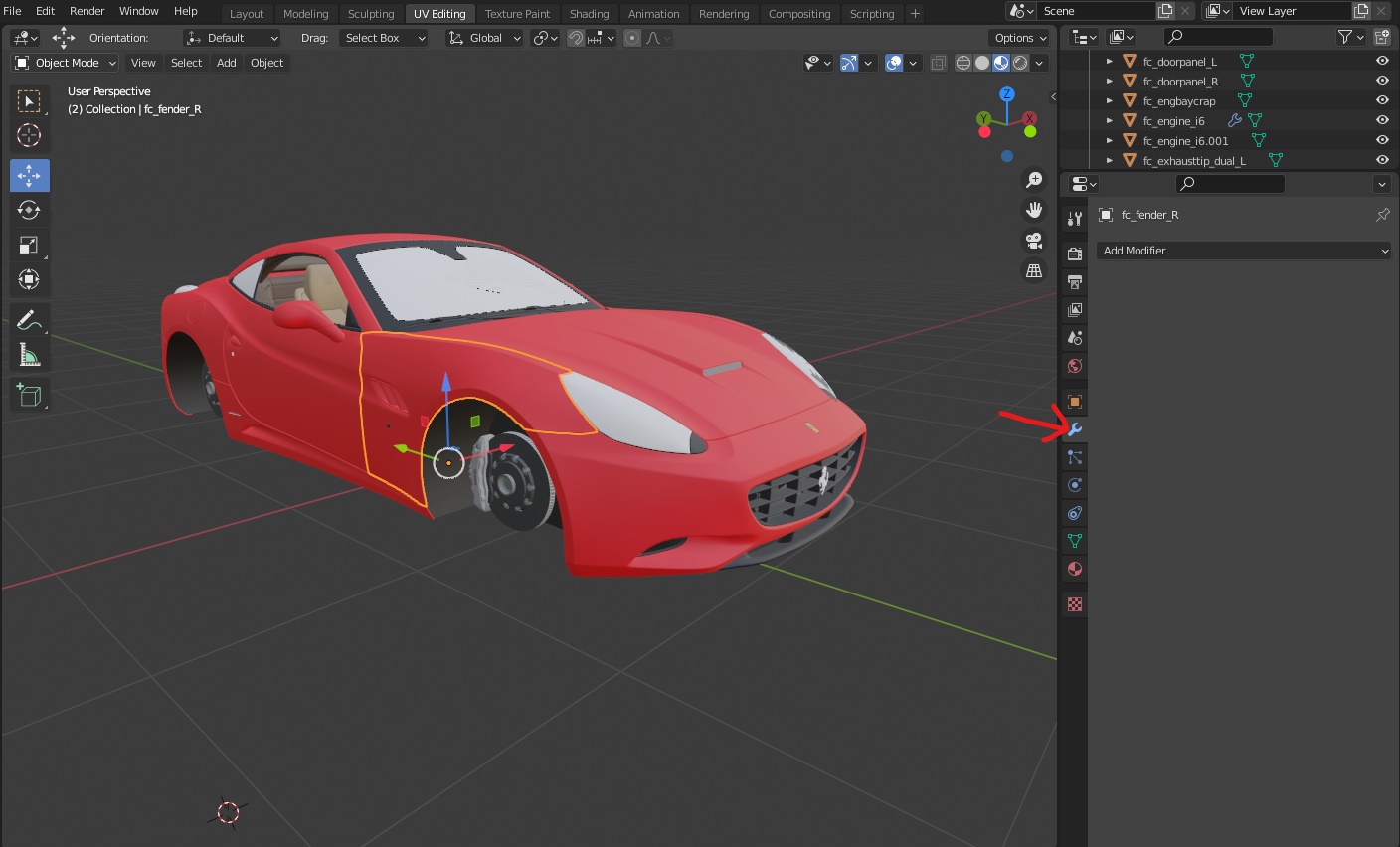Select the 3D Cursor tool

(x=29, y=135)
